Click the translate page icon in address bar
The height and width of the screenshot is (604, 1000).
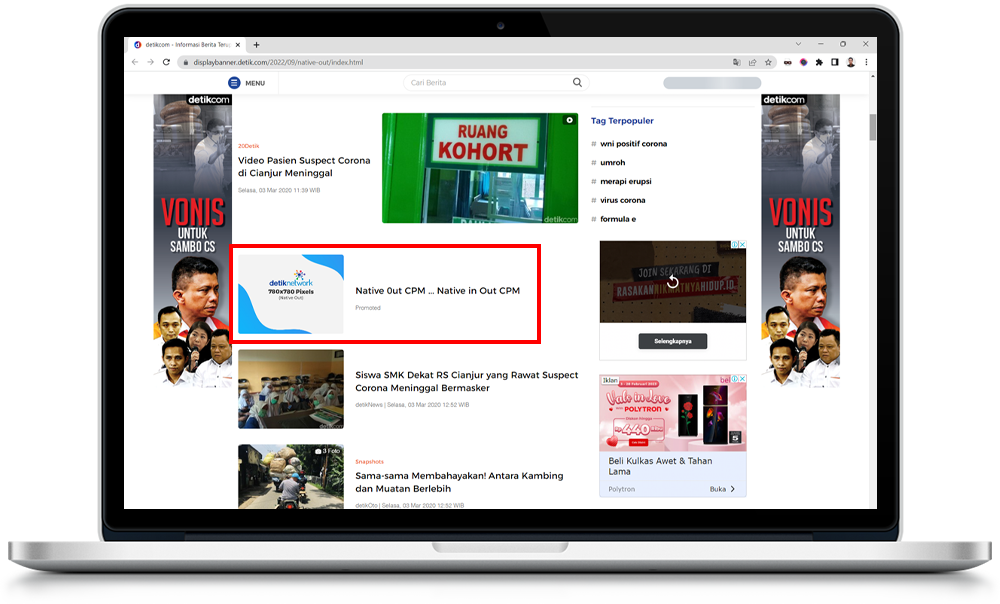point(737,62)
